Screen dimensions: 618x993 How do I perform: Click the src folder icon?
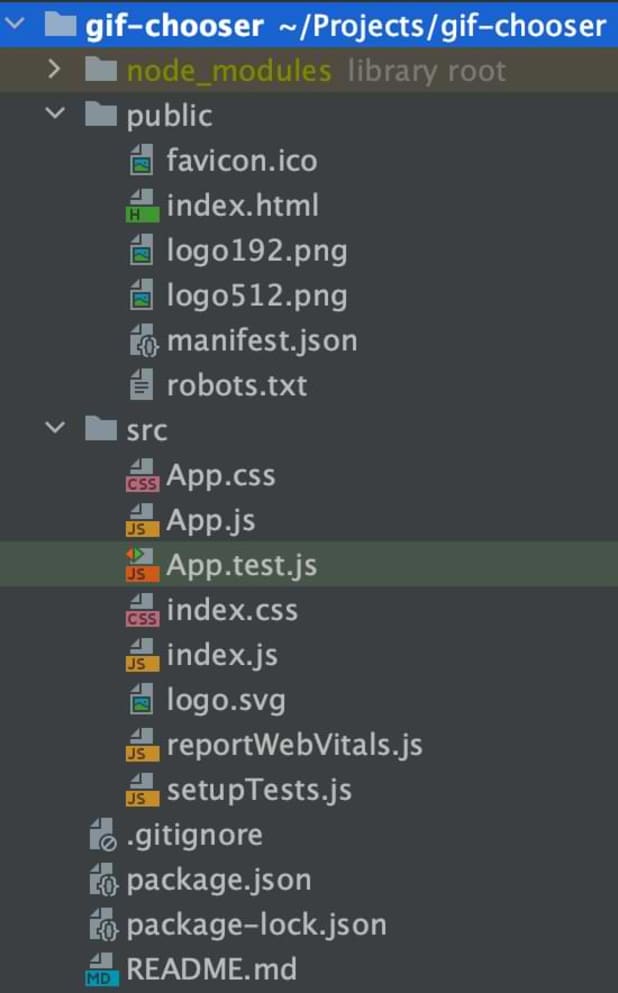(x=101, y=429)
